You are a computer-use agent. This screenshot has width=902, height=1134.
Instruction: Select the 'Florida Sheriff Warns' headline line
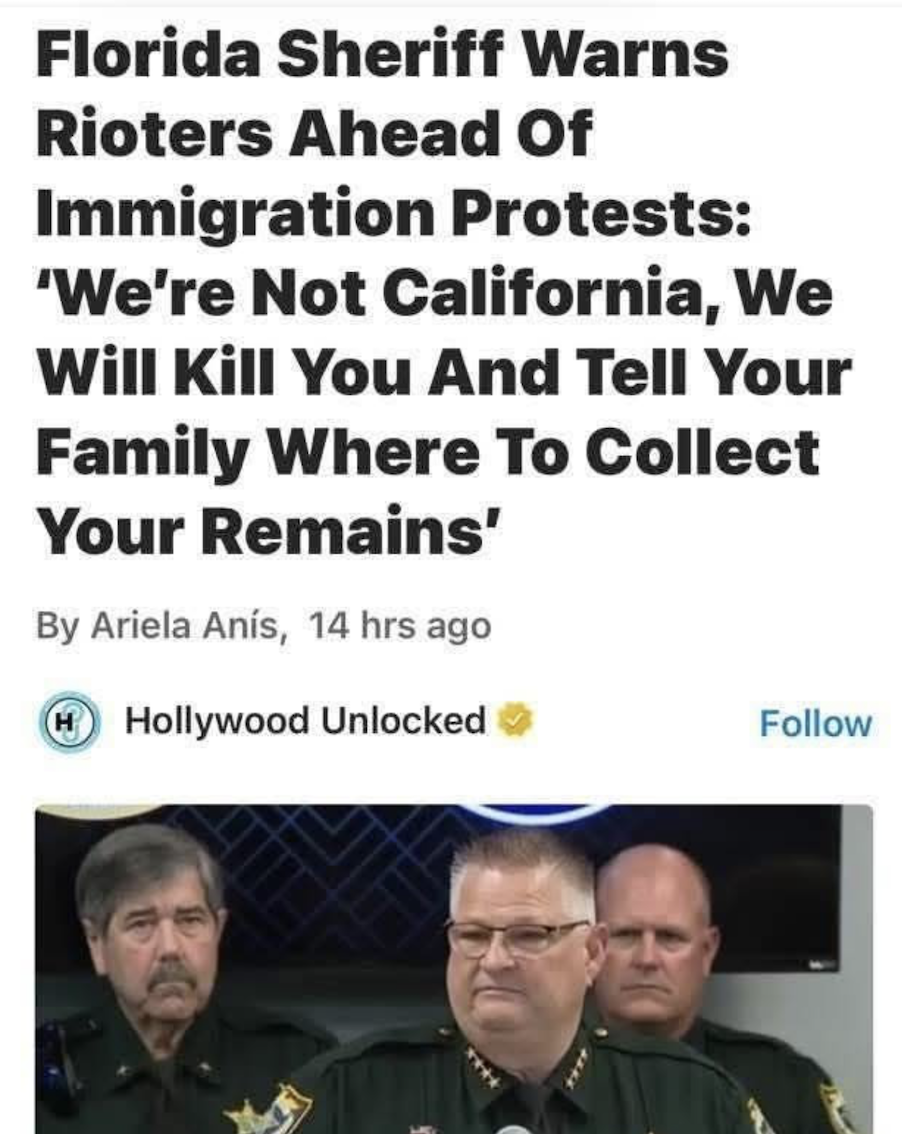click(x=382, y=54)
